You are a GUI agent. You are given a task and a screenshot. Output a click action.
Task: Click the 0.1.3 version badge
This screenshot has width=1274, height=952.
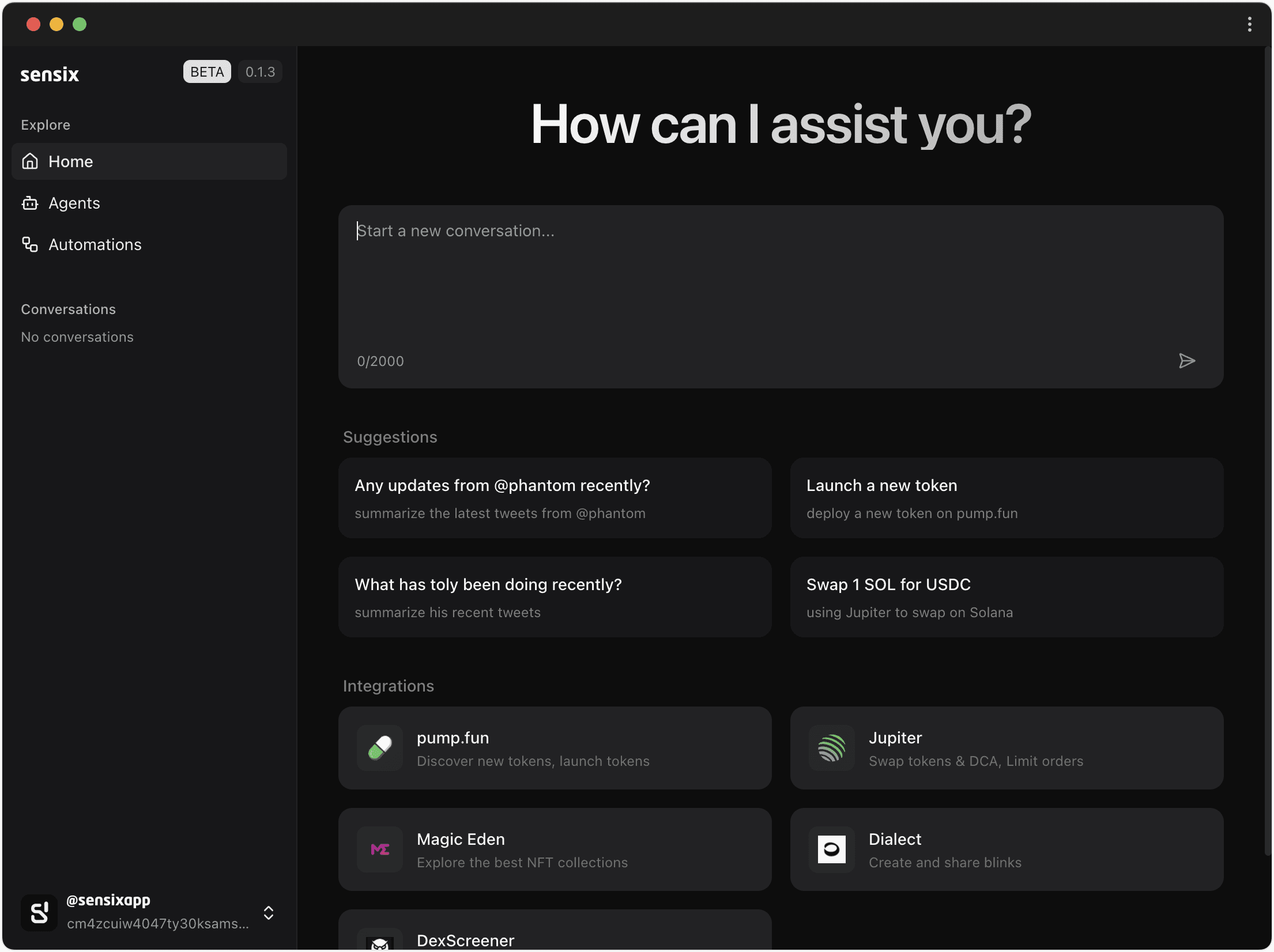pos(260,71)
